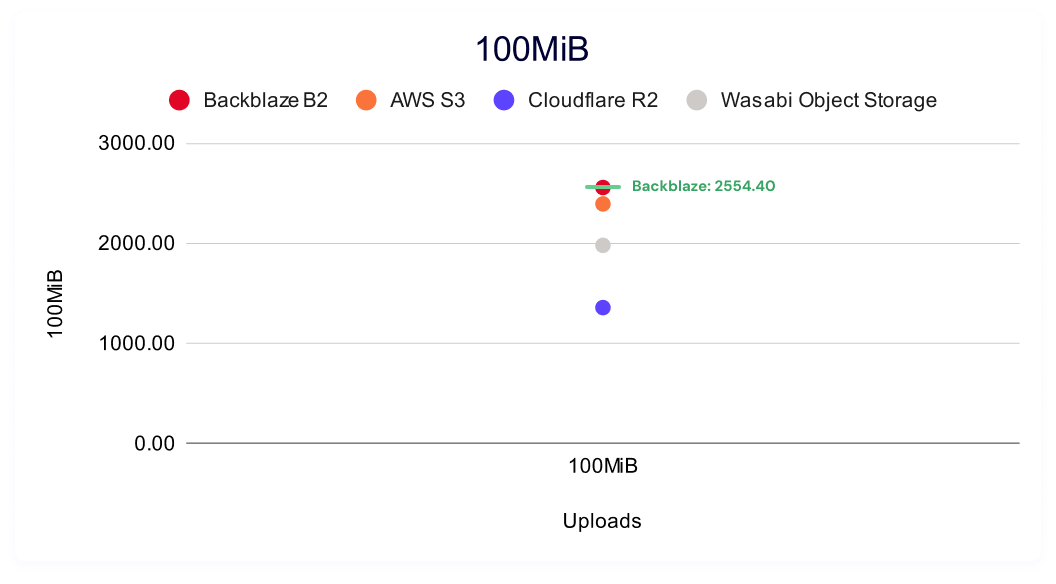Toggle the AWS S3 legend label
The image size is (1056, 584).
[427, 100]
